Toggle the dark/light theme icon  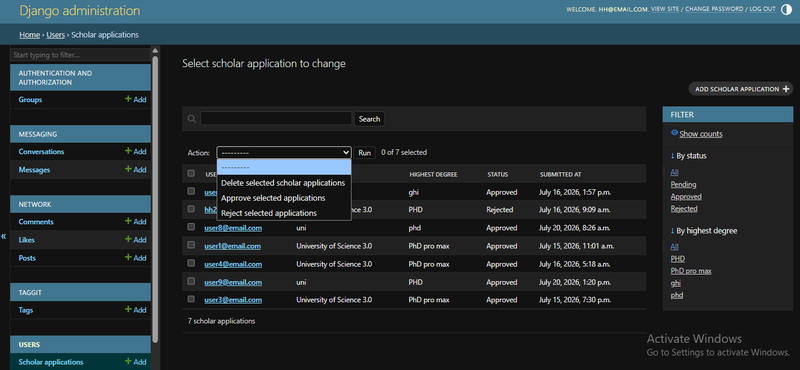786,9
